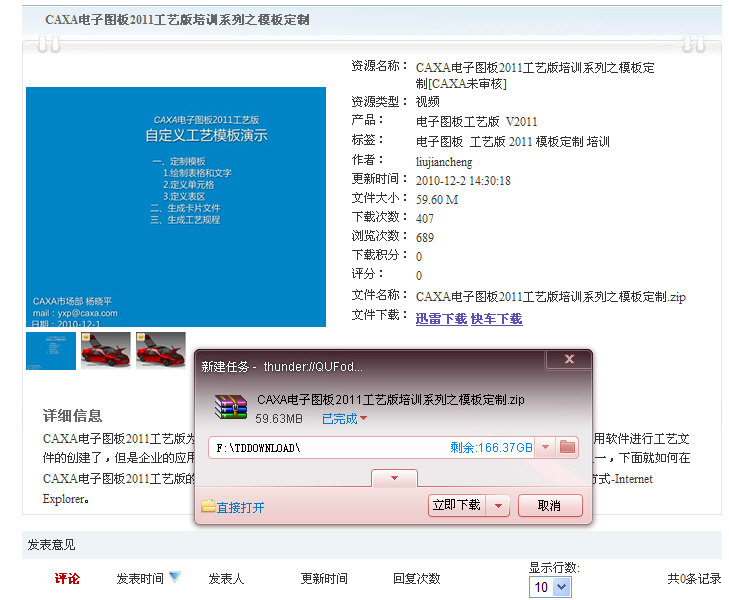Open the 立即下载 split-button arrow
729x600 pixels.
(x=500, y=506)
